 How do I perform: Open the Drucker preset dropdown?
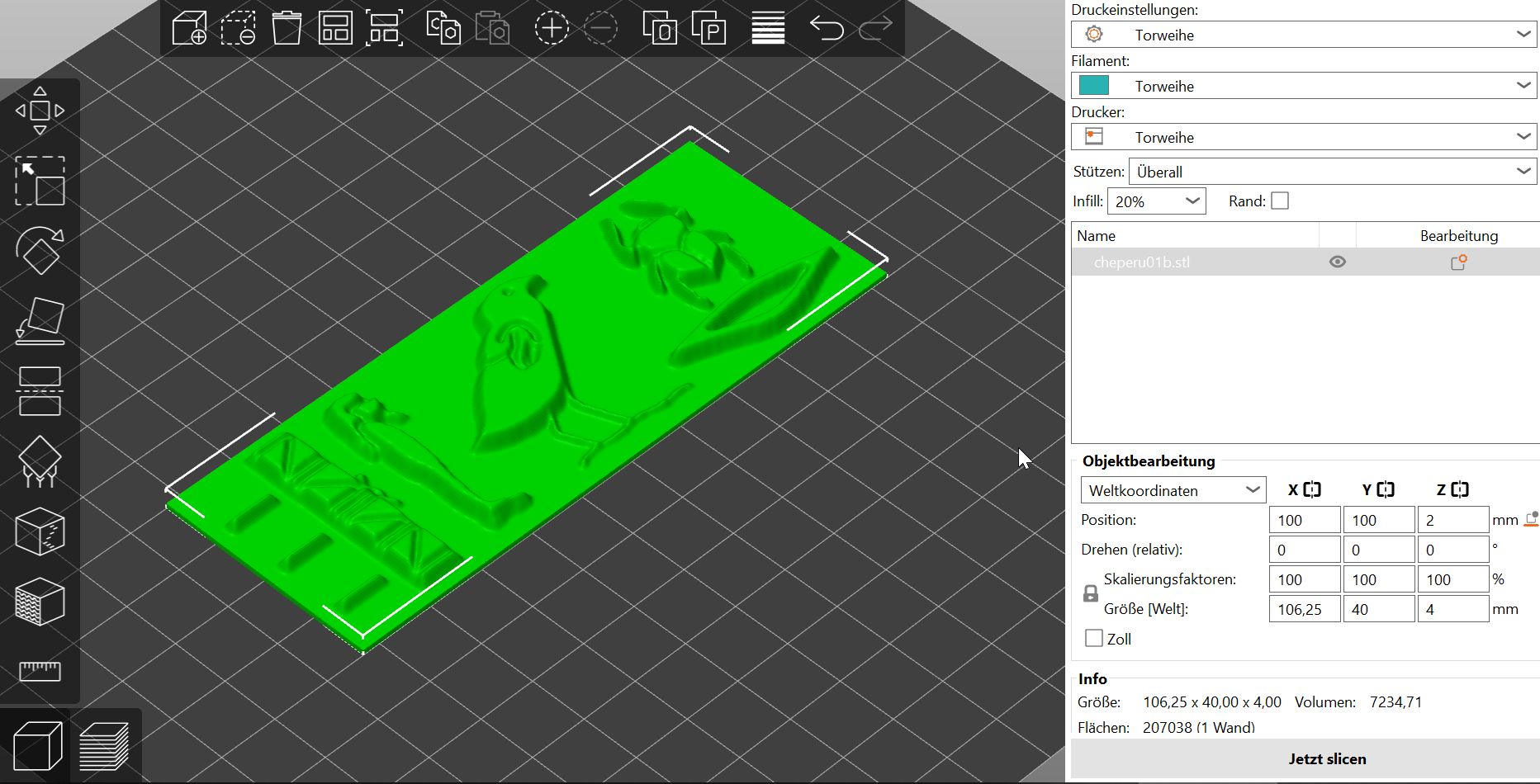tap(1304, 137)
